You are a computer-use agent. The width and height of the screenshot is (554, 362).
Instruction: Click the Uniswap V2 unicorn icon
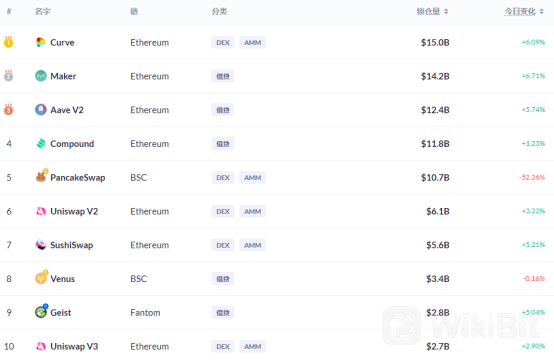click(41, 211)
